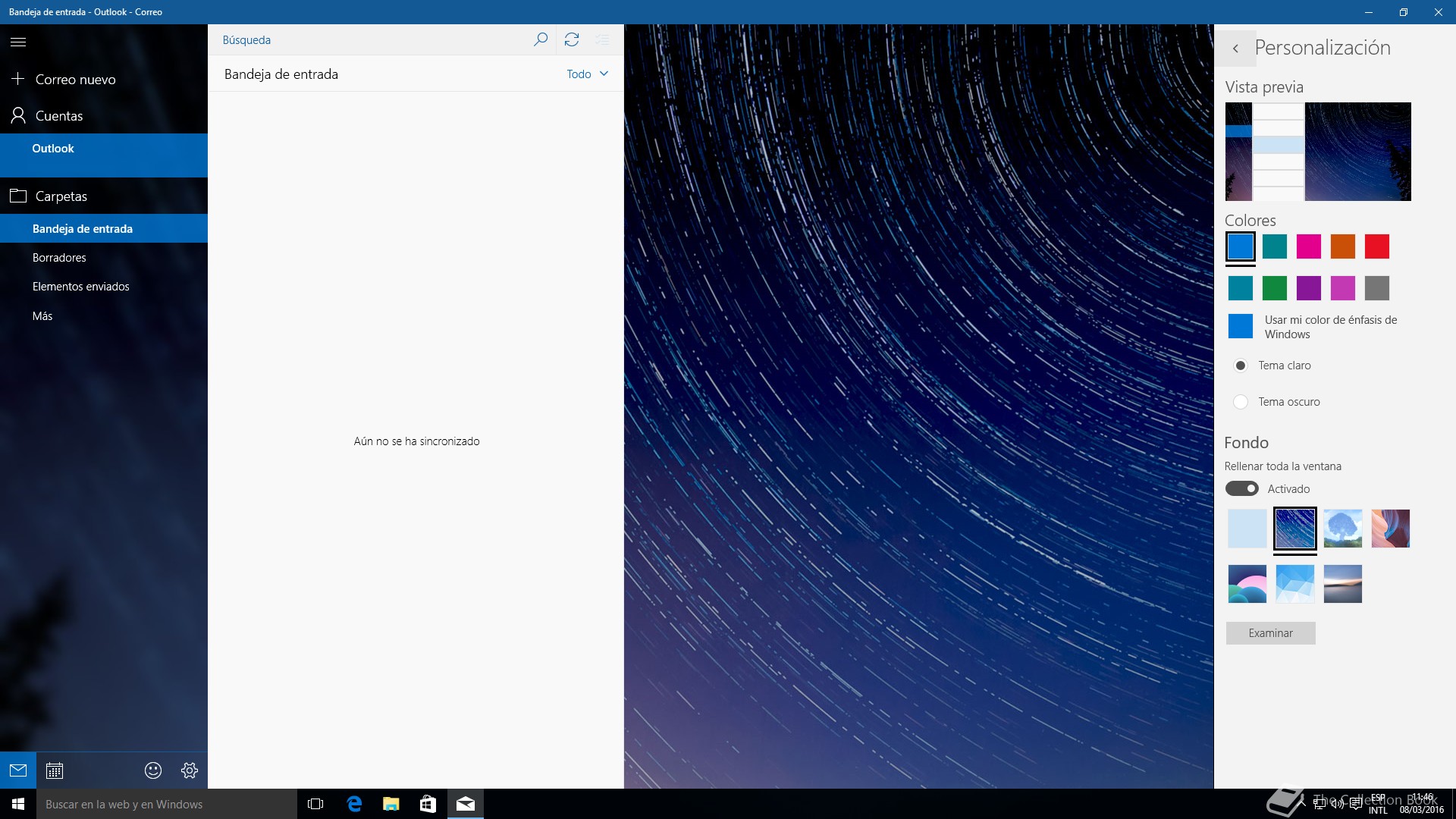Open the ESP INTL language indicator

1378,804
